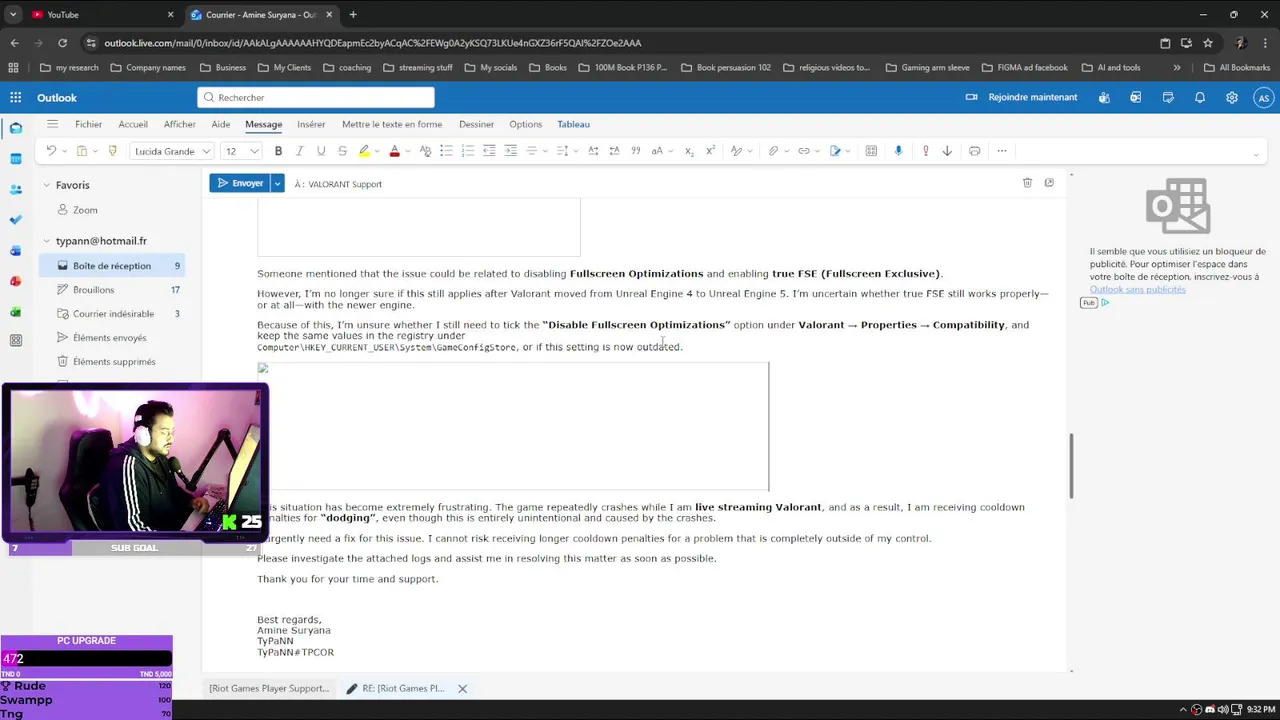Viewport: 1280px width, 720px height.
Task: Open the Outlook app launcher grid
Action: click(x=16, y=97)
